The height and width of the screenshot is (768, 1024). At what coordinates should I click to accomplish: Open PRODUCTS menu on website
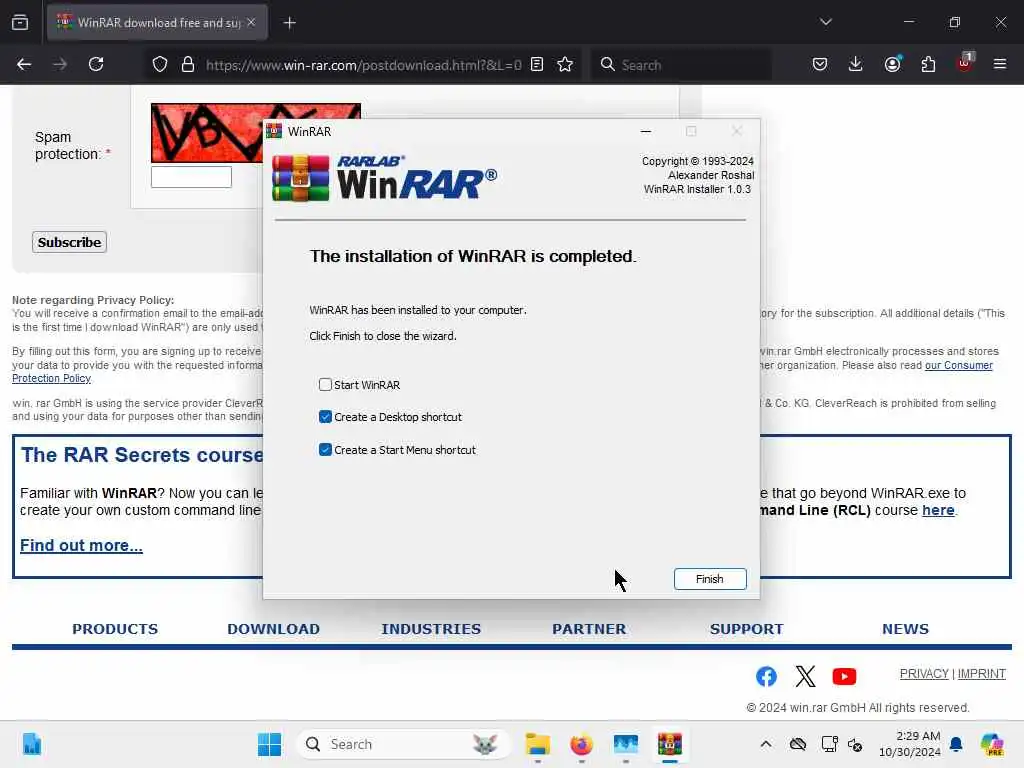tap(115, 629)
